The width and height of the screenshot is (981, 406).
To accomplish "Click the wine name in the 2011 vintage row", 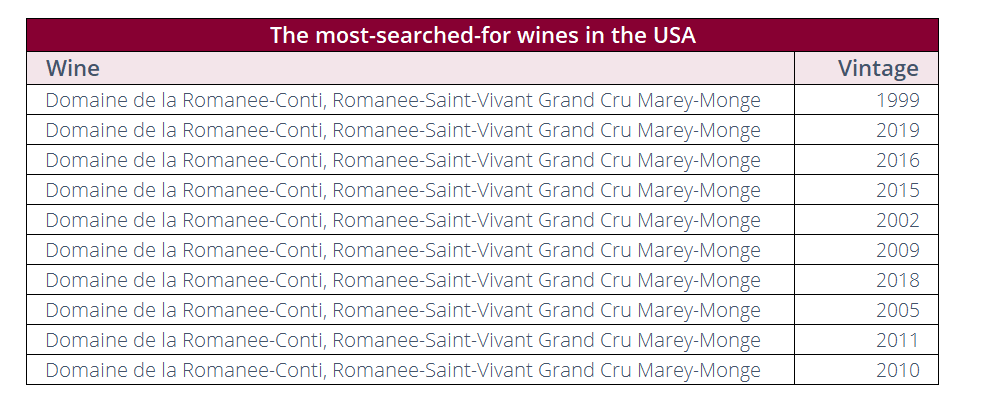I will click(x=403, y=340).
